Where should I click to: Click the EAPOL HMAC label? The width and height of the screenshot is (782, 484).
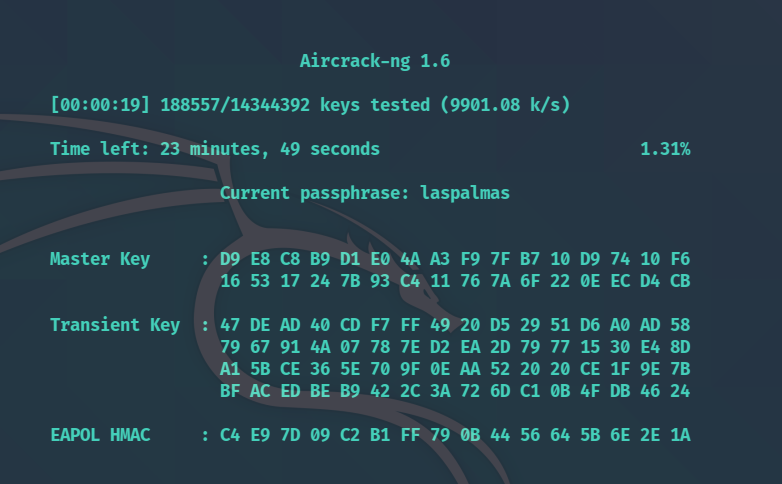point(100,435)
